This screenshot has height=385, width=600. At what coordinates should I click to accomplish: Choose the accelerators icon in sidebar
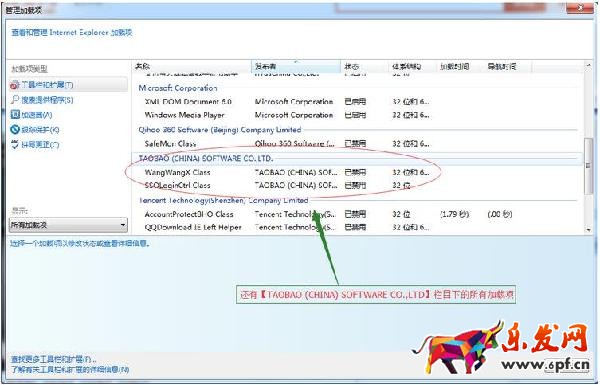(15, 114)
